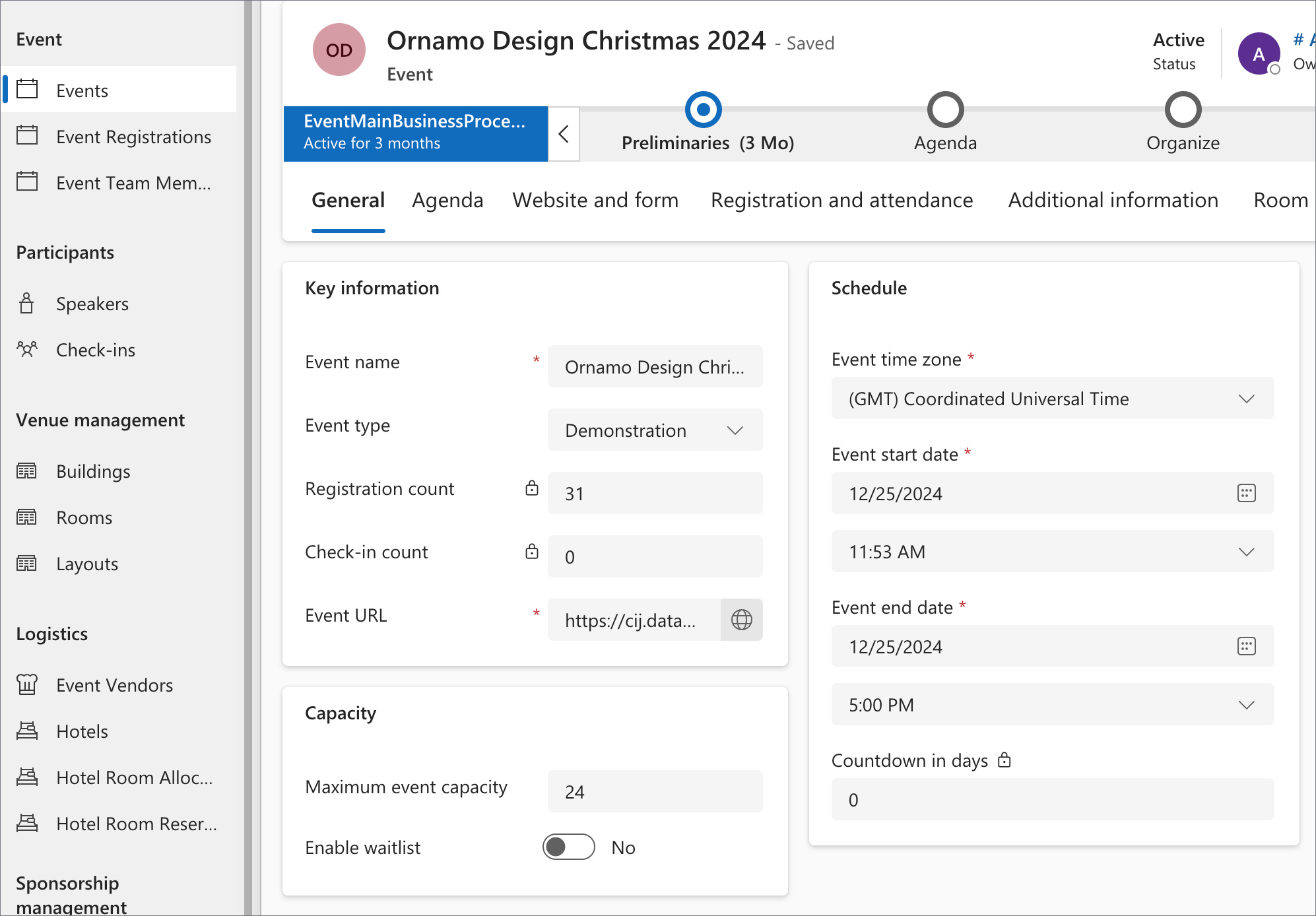1316x916 pixels.
Task: Click the Key information section title
Action: click(x=372, y=288)
